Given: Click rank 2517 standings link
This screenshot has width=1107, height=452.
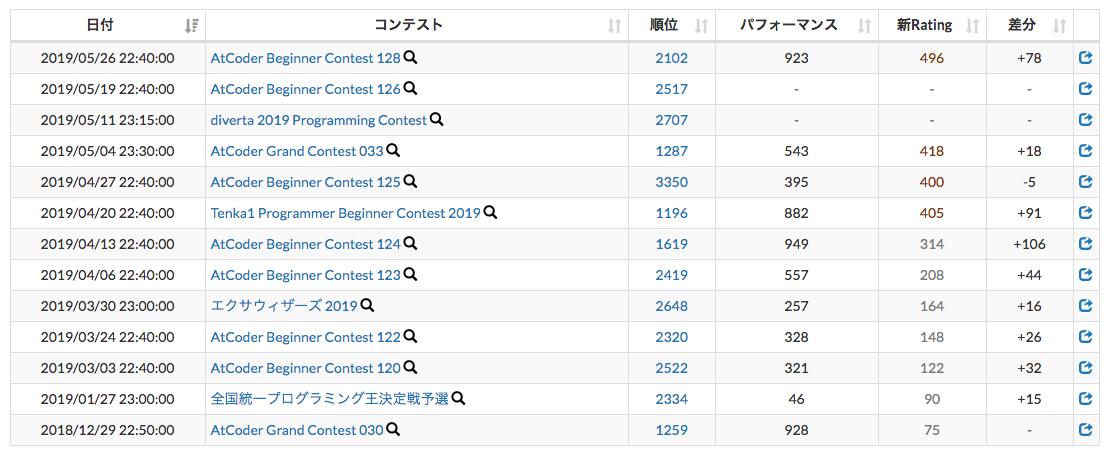Looking at the screenshot, I should point(671,90).
